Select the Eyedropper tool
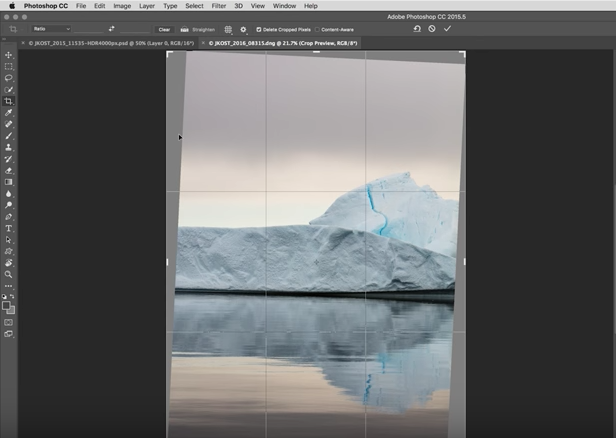The image size is (616, 438). point(9,113)
